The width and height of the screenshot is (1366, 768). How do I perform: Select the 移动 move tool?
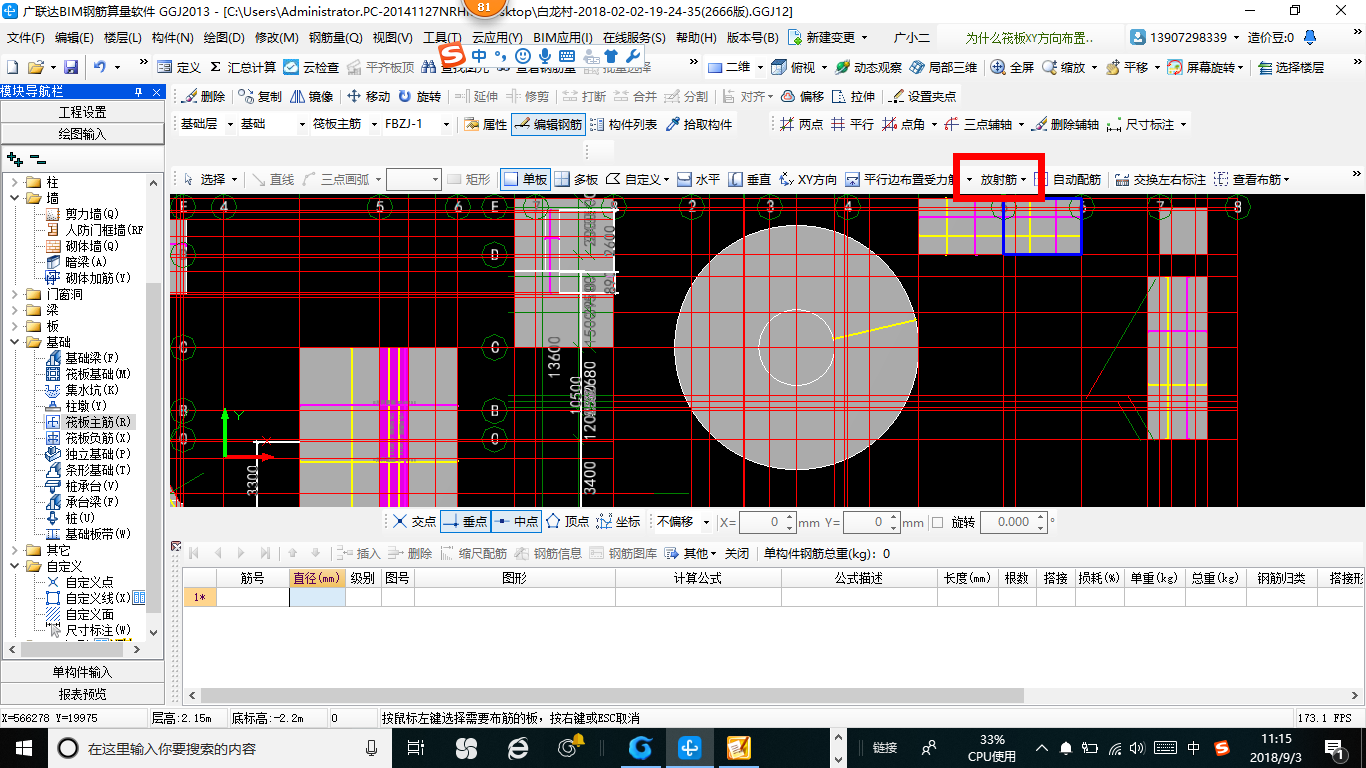coord(369,97)
